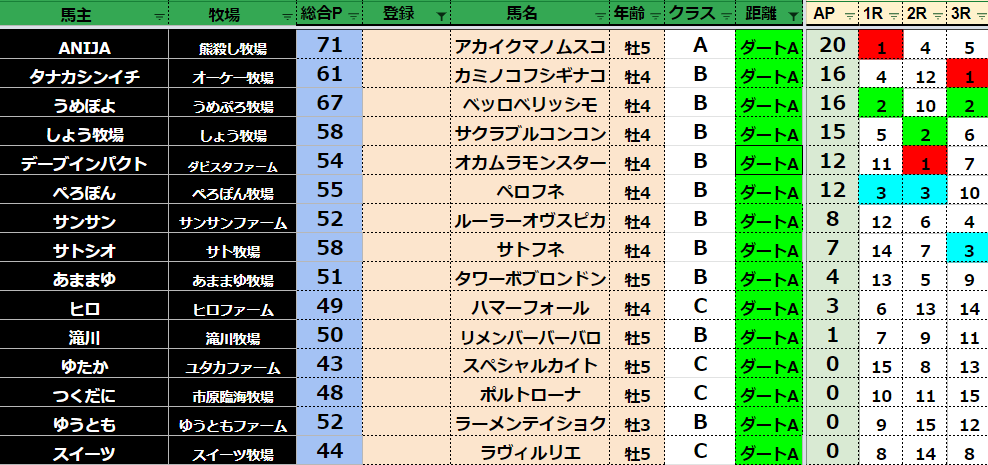Click the クラス header filter icon

(x=722, y=16)
